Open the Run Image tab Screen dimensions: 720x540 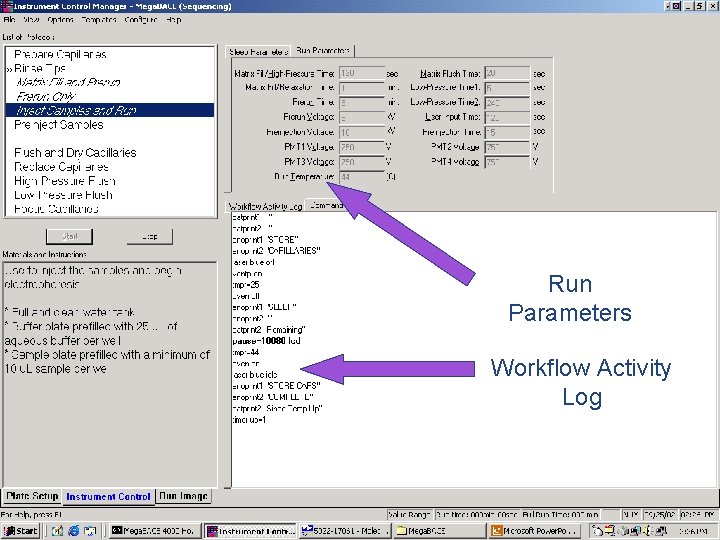183,496
